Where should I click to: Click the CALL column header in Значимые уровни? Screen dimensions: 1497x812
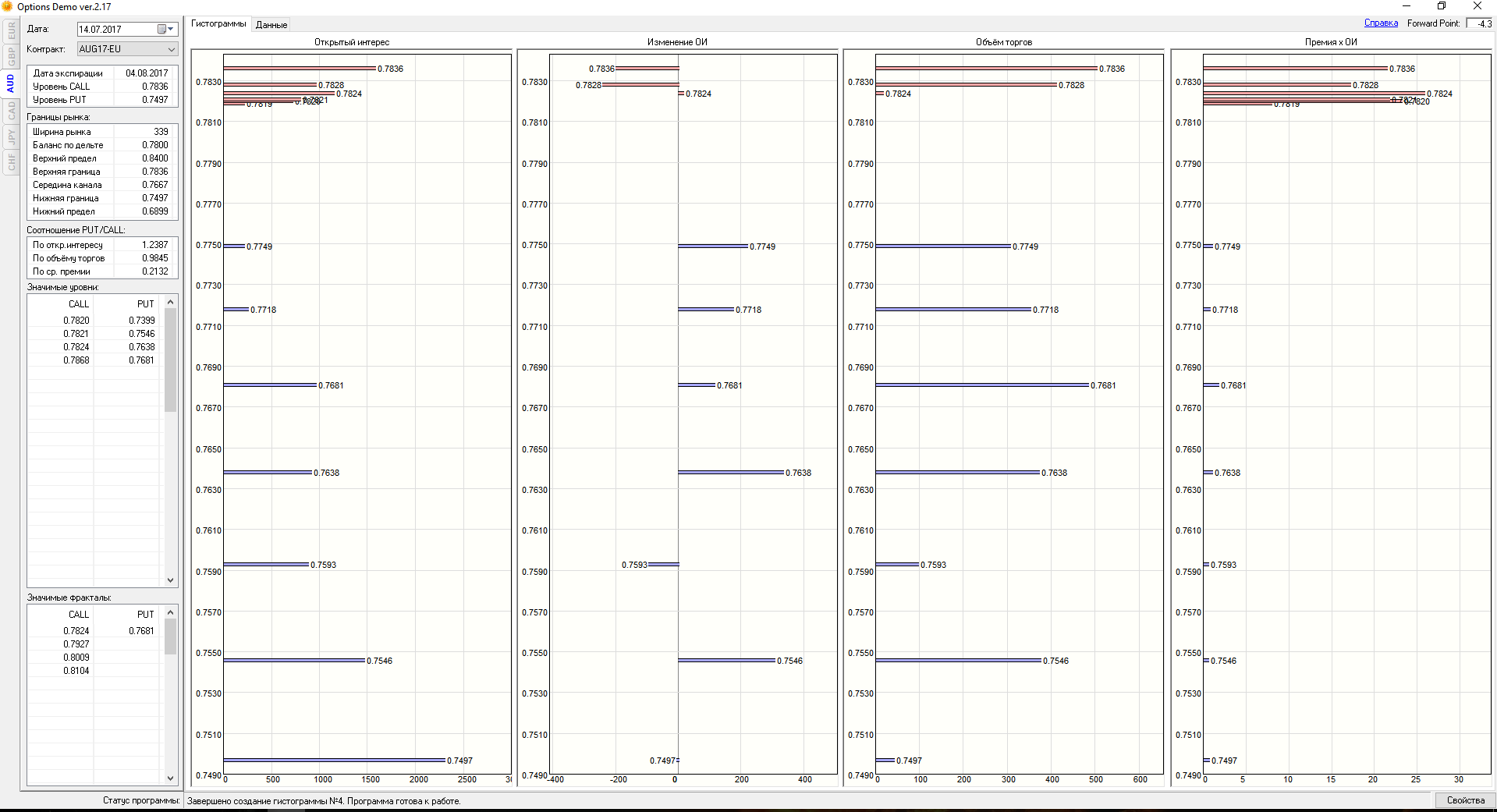pyautogui.click(x=79, y=304)
